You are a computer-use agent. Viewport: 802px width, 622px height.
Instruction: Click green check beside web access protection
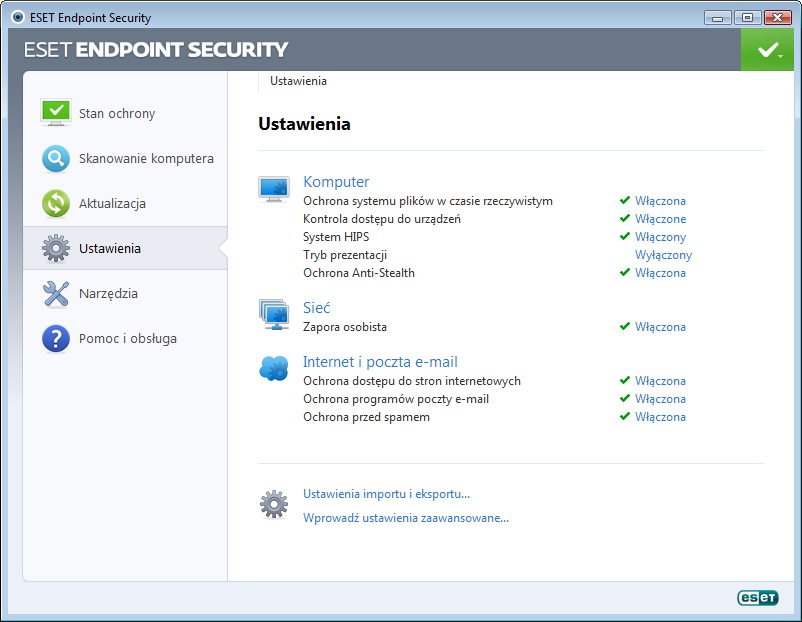625,381
